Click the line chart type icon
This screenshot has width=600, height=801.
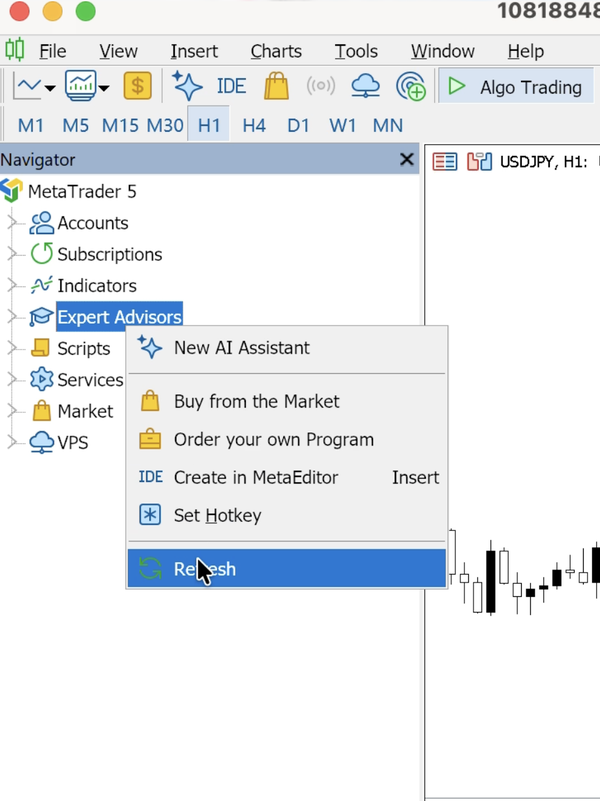28,87
